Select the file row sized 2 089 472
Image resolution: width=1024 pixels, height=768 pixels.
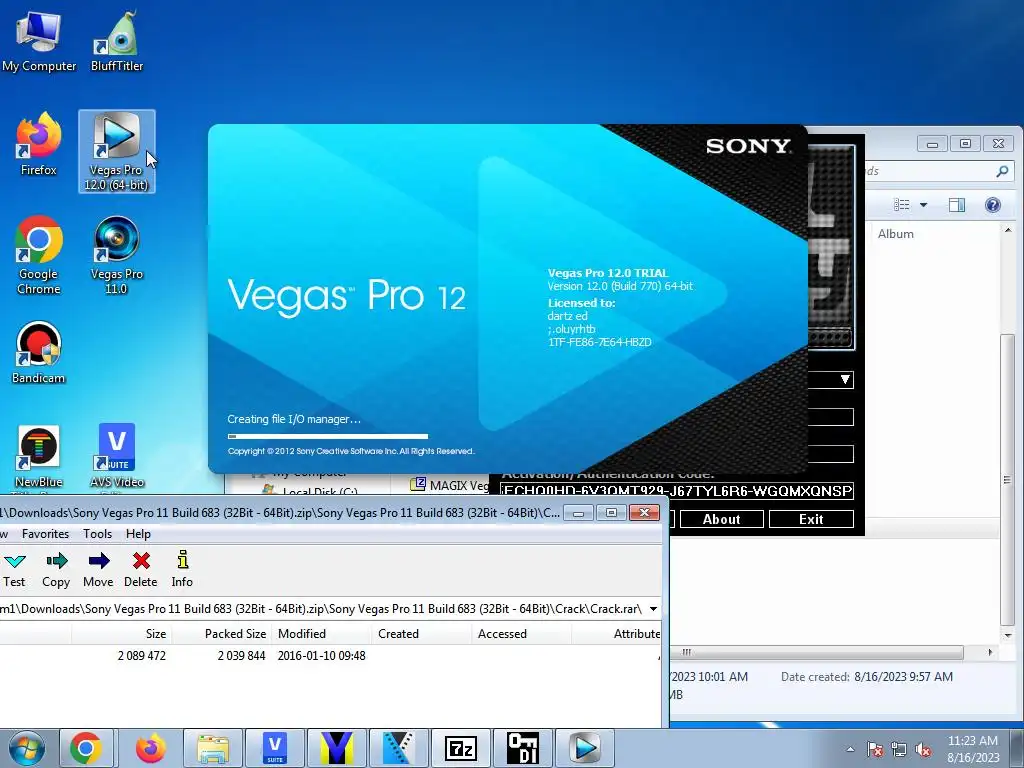click(330, 656)
